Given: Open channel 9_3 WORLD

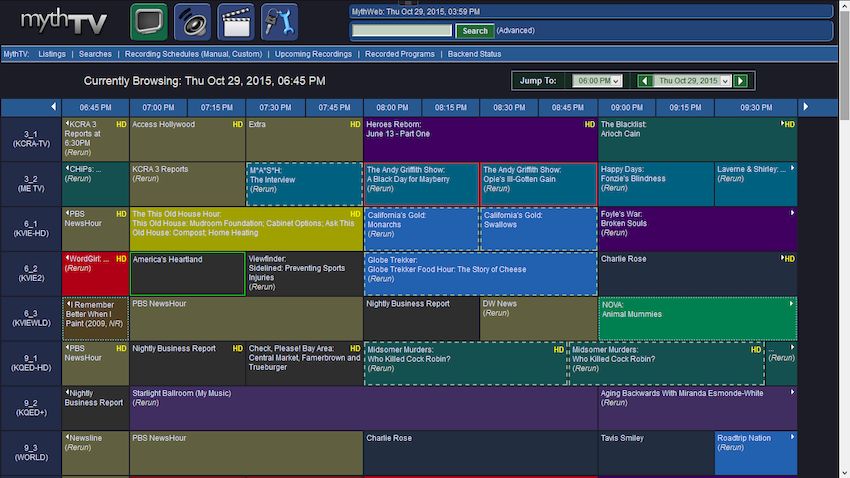Looking at the screenshot, I should [x=31, y=453].
